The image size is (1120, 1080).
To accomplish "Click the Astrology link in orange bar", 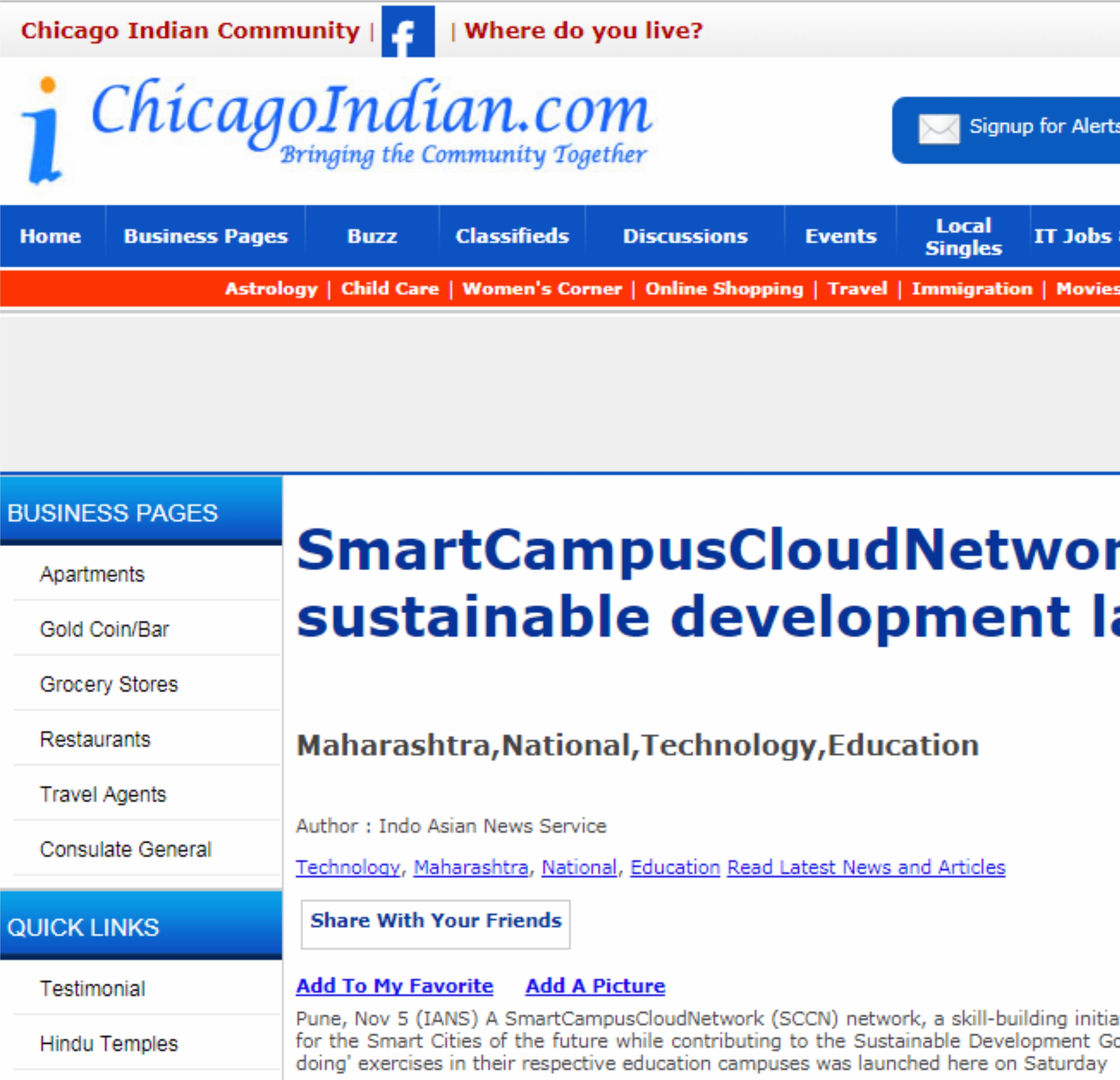I will (x=271, y=288).
